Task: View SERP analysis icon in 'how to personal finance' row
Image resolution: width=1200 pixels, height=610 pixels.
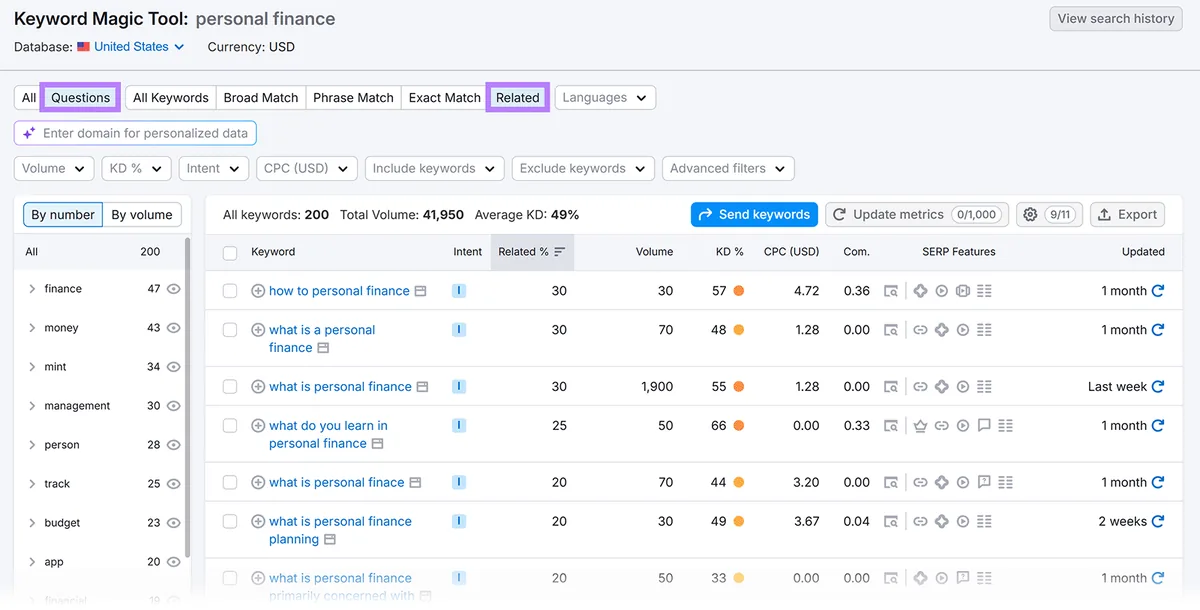Action: pyautogui.click(x=891, y=291)
